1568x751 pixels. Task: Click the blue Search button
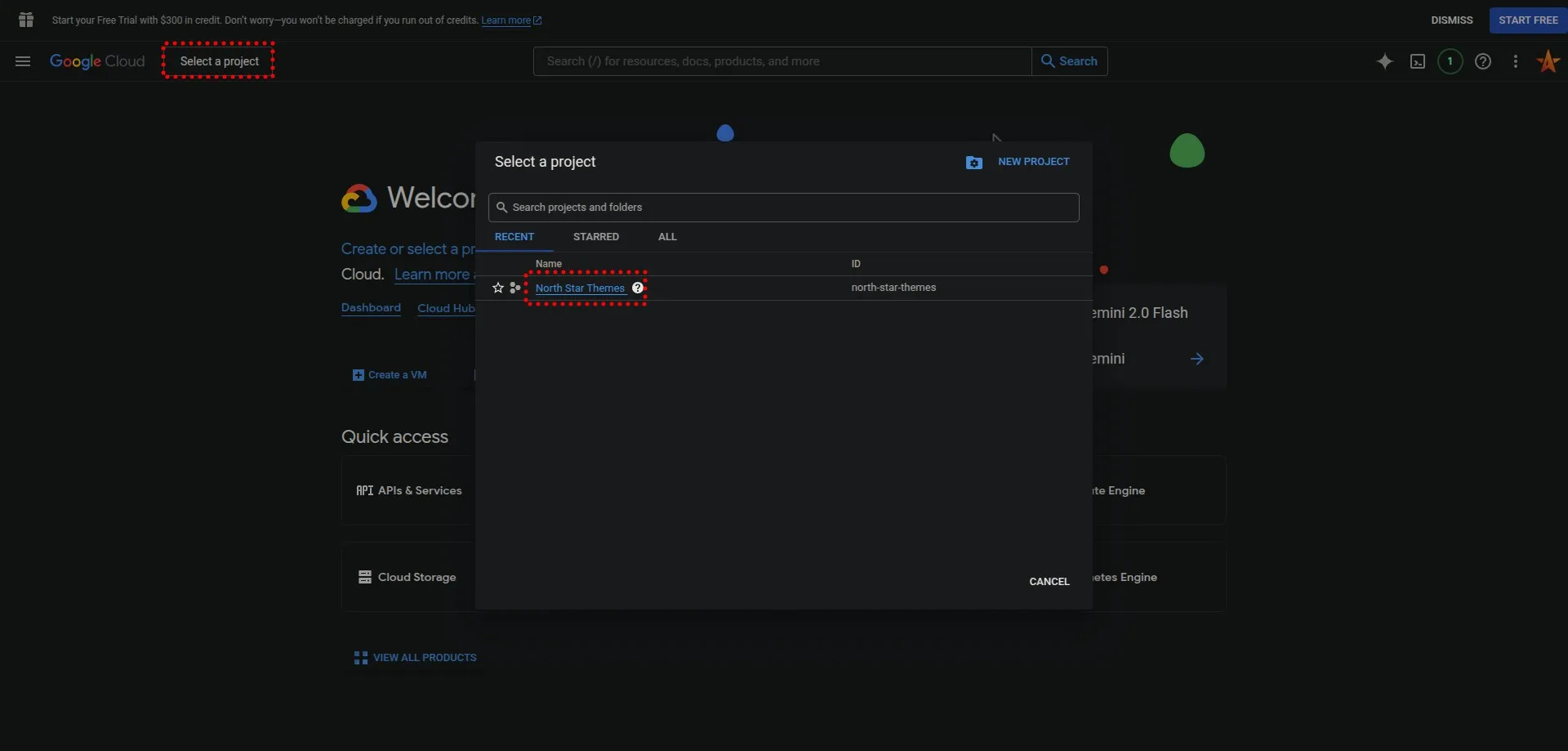tap(1070, 61)
